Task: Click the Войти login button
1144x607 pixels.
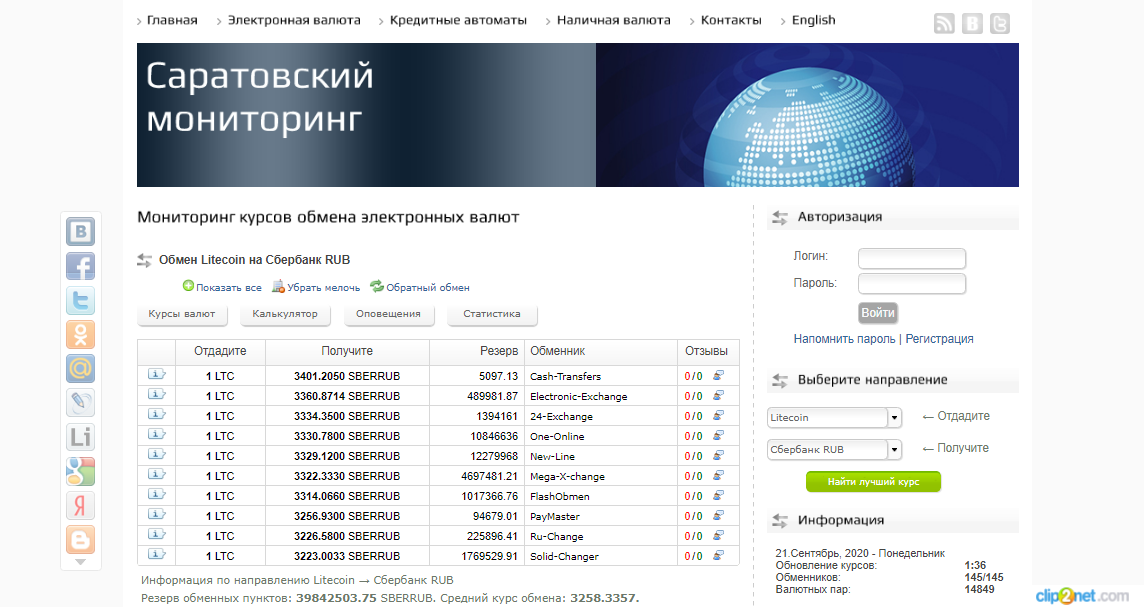Action: pos(878,313)
